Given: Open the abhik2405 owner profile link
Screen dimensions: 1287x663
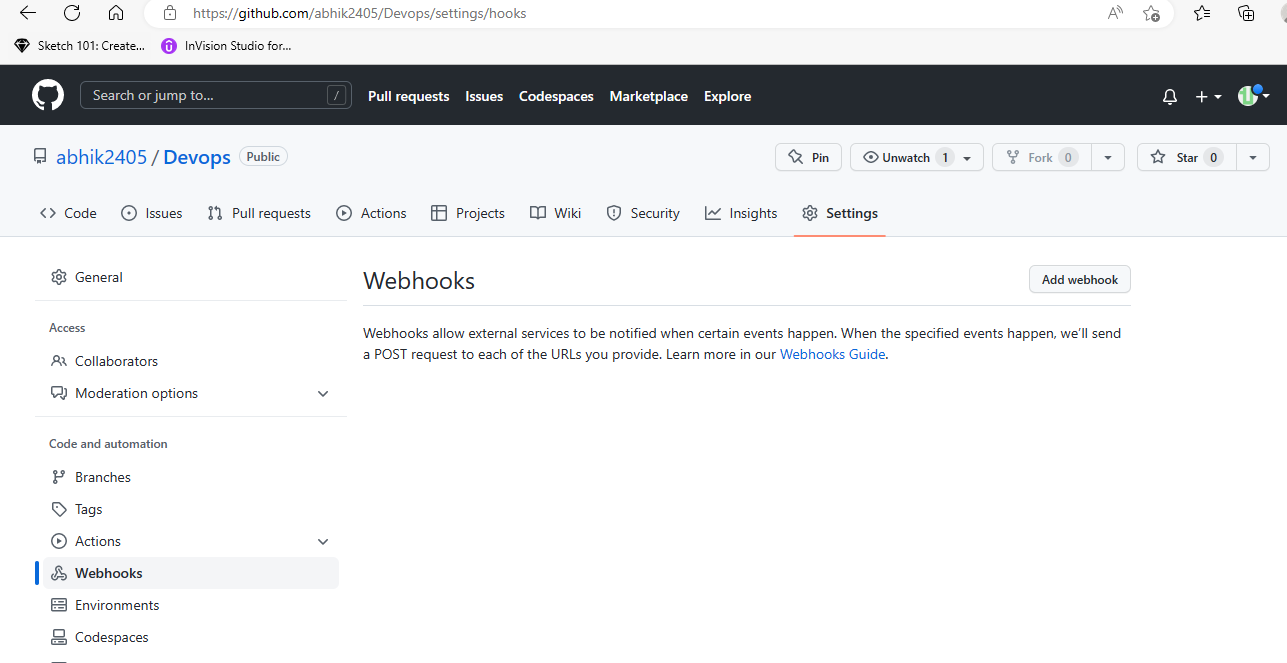Looking at the screenshot, I should tap(101, 157).
